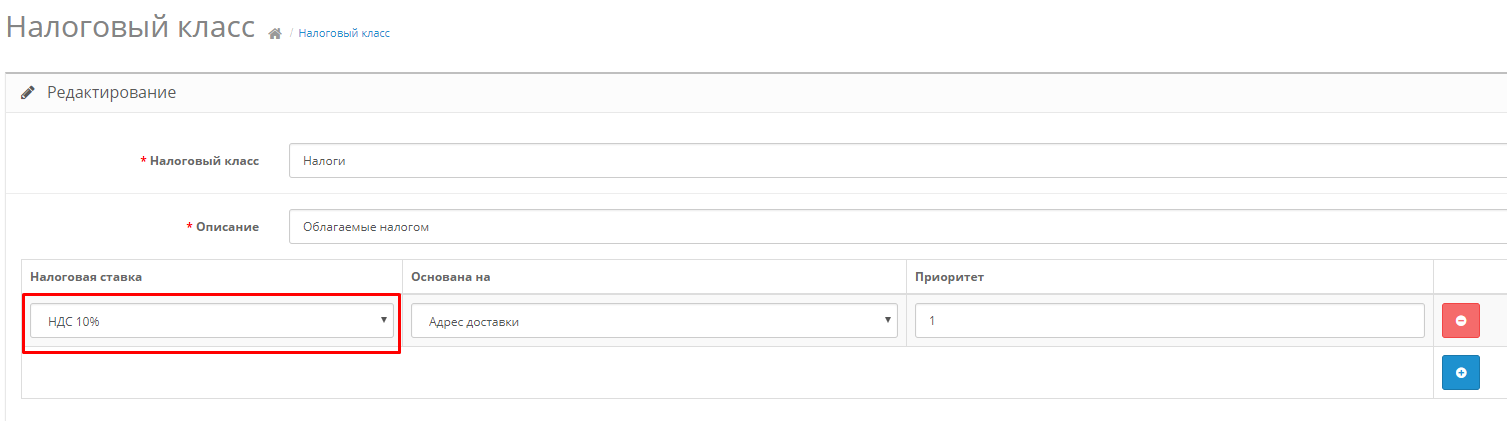This screenshot has height=421, width=1507.
Task: Click the large Налоговый класс page title
Action: tap(130, 27)
